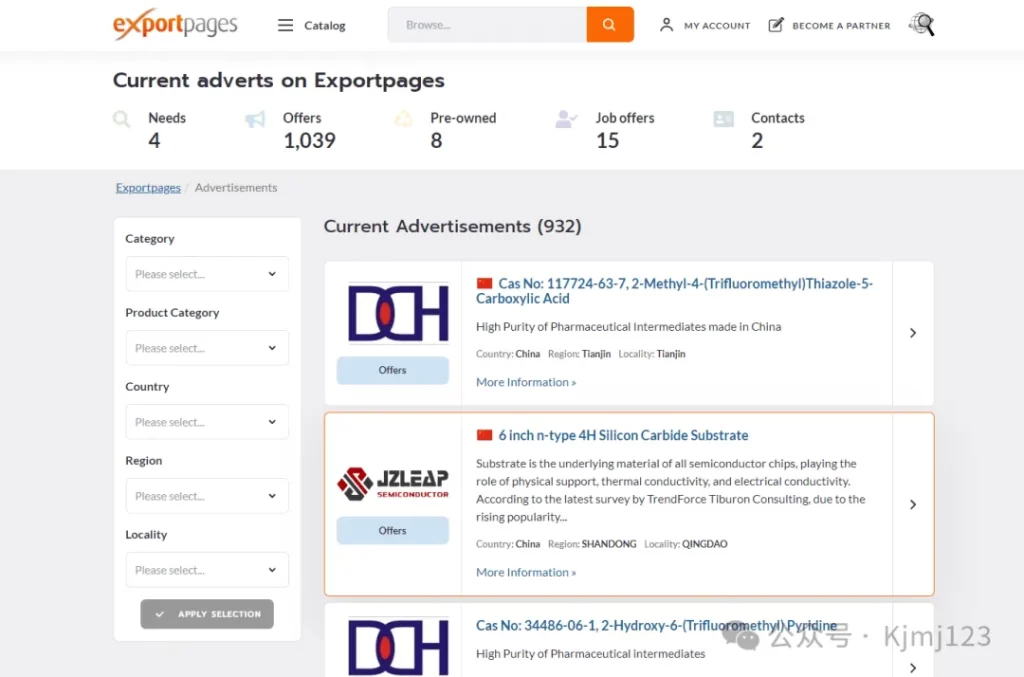Click the JZLEAP Semiconductor logo
This screenshot has width=1024, height=677.
(392, 483)
